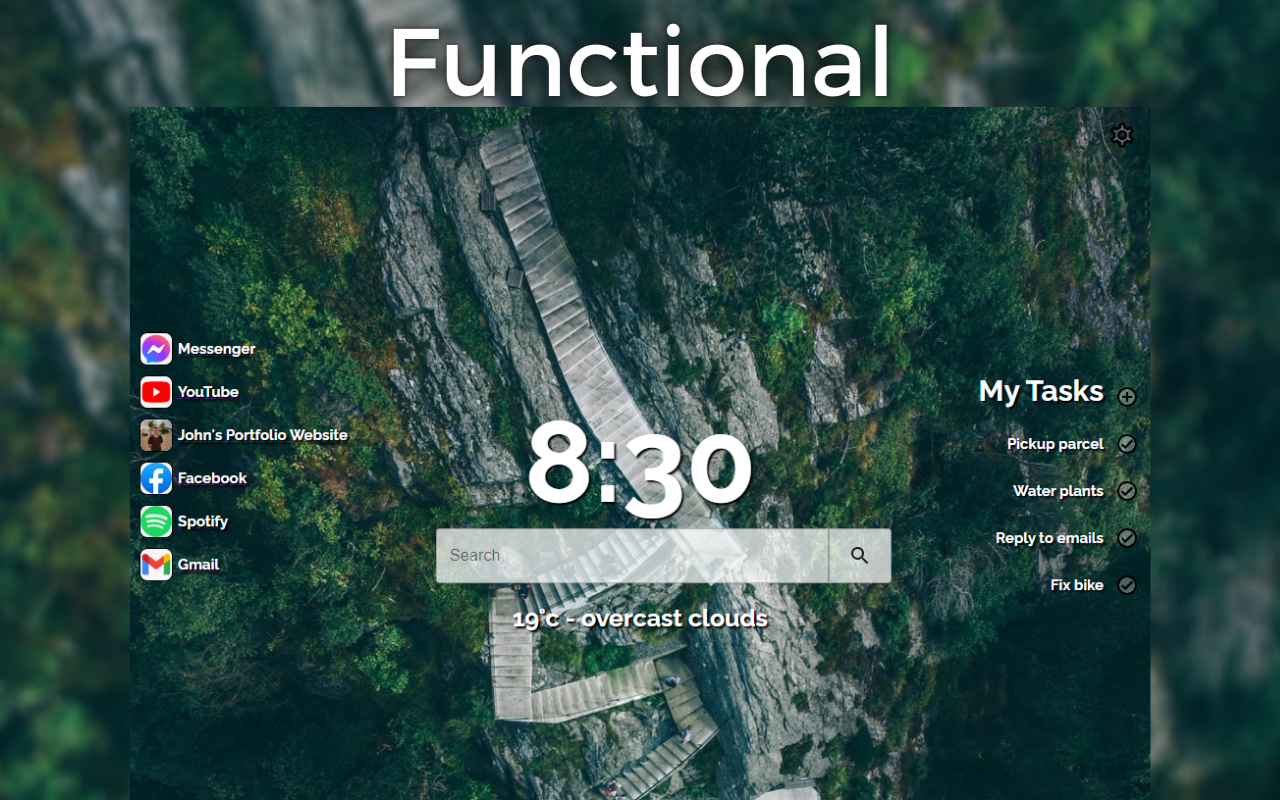The image size is (1280, 800).
Task: Open the Spotify link label
Action: pyautogui.click(x=203, y=521)
